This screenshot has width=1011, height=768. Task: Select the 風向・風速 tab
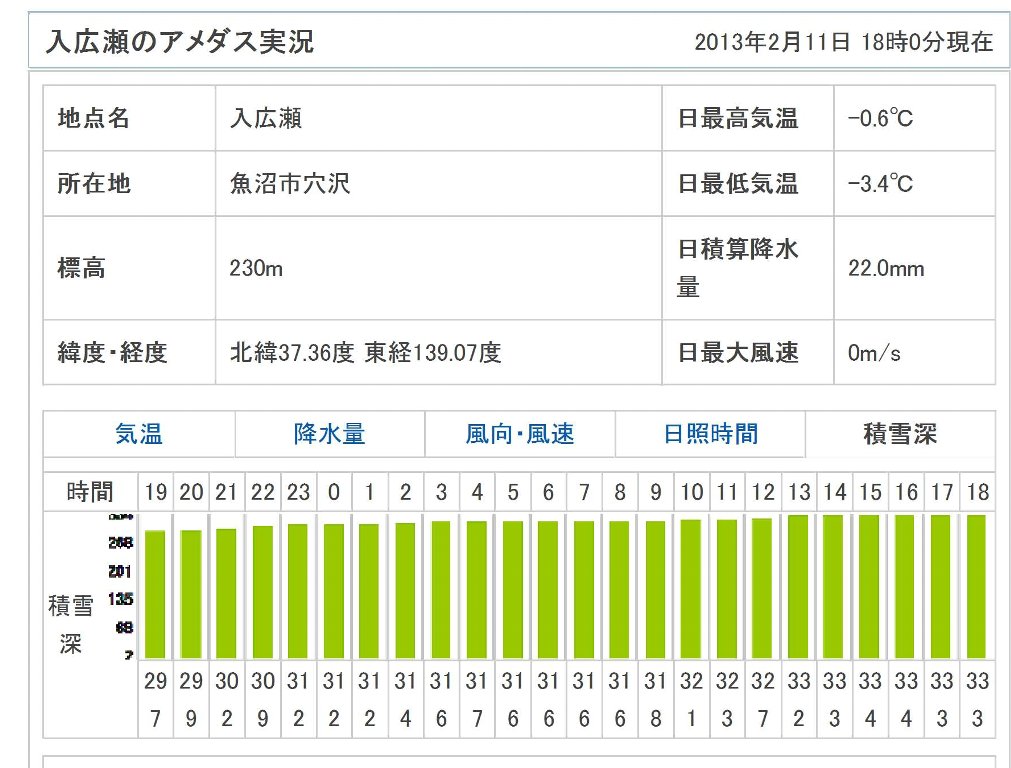pos(519,434)
